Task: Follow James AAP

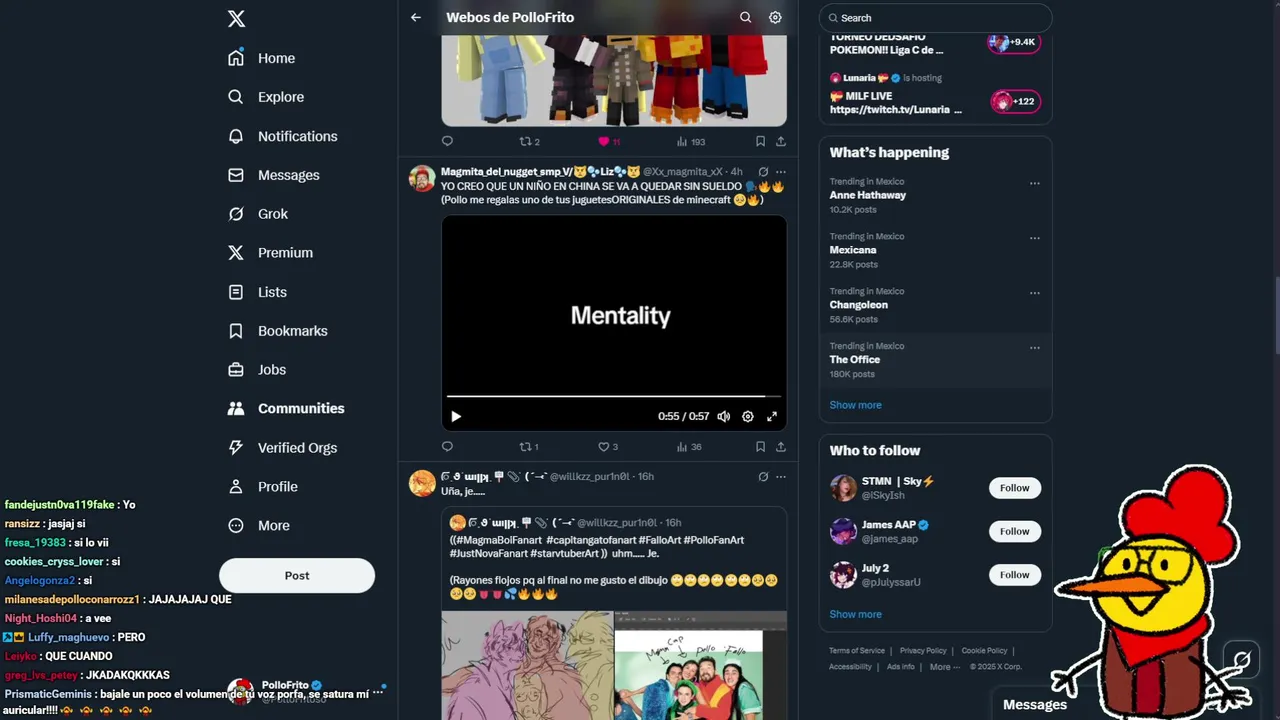Action: click(x=1014, y=531)
